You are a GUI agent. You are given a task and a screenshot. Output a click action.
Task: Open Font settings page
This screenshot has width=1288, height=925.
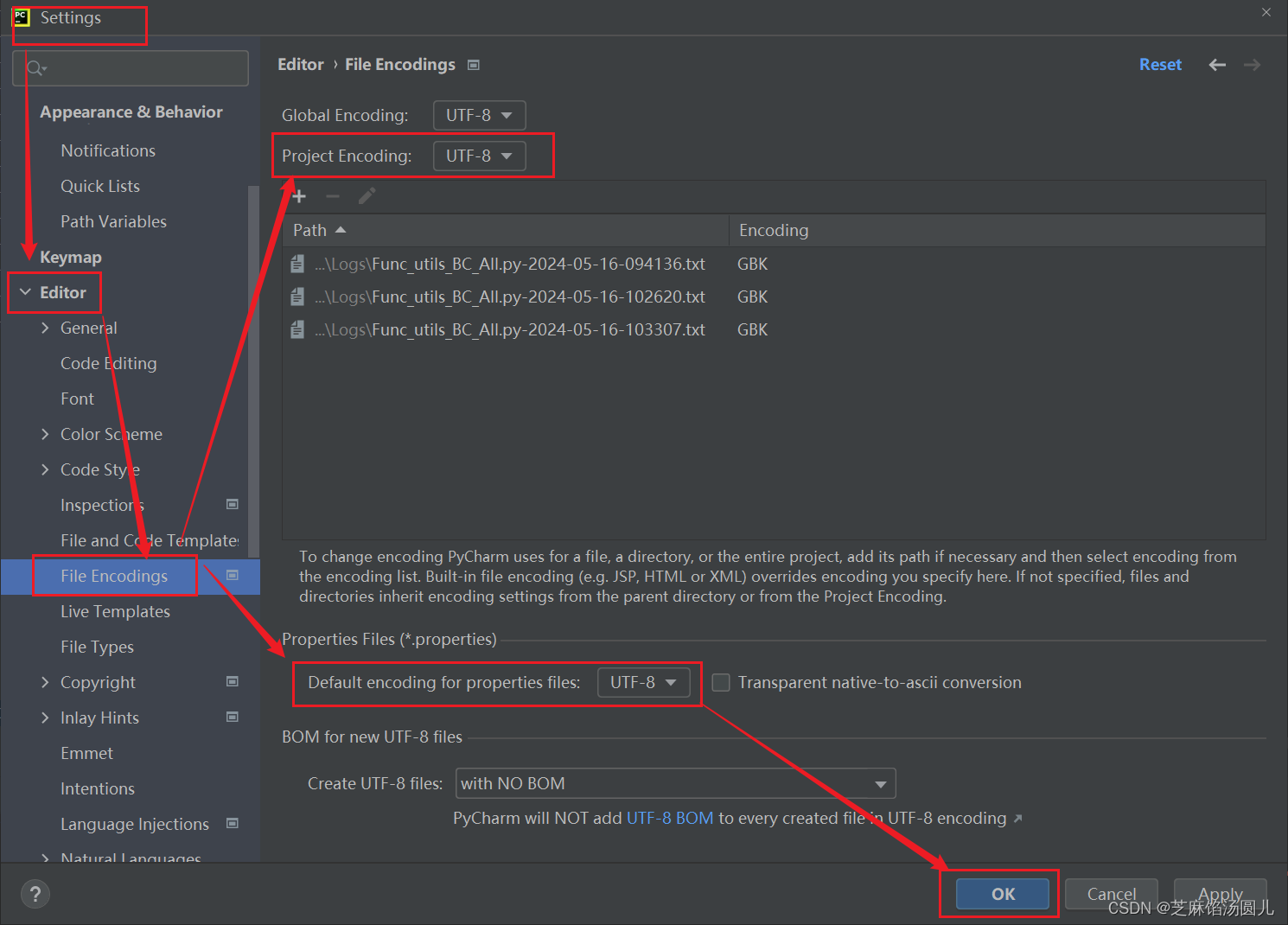77,399
